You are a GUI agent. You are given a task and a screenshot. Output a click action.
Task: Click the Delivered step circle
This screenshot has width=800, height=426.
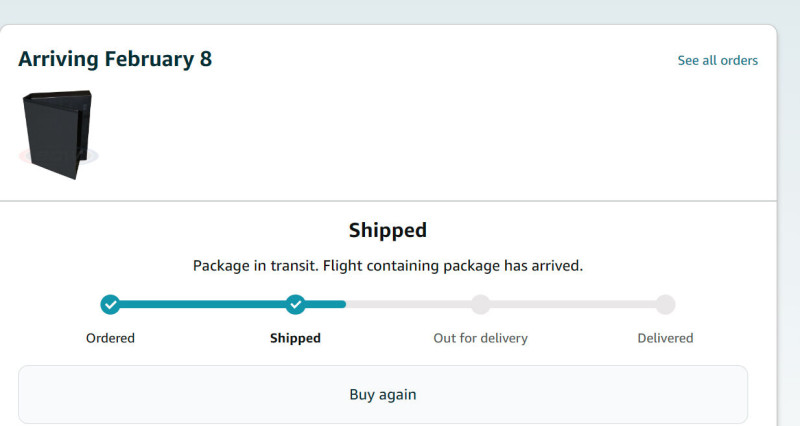(665, 304)
